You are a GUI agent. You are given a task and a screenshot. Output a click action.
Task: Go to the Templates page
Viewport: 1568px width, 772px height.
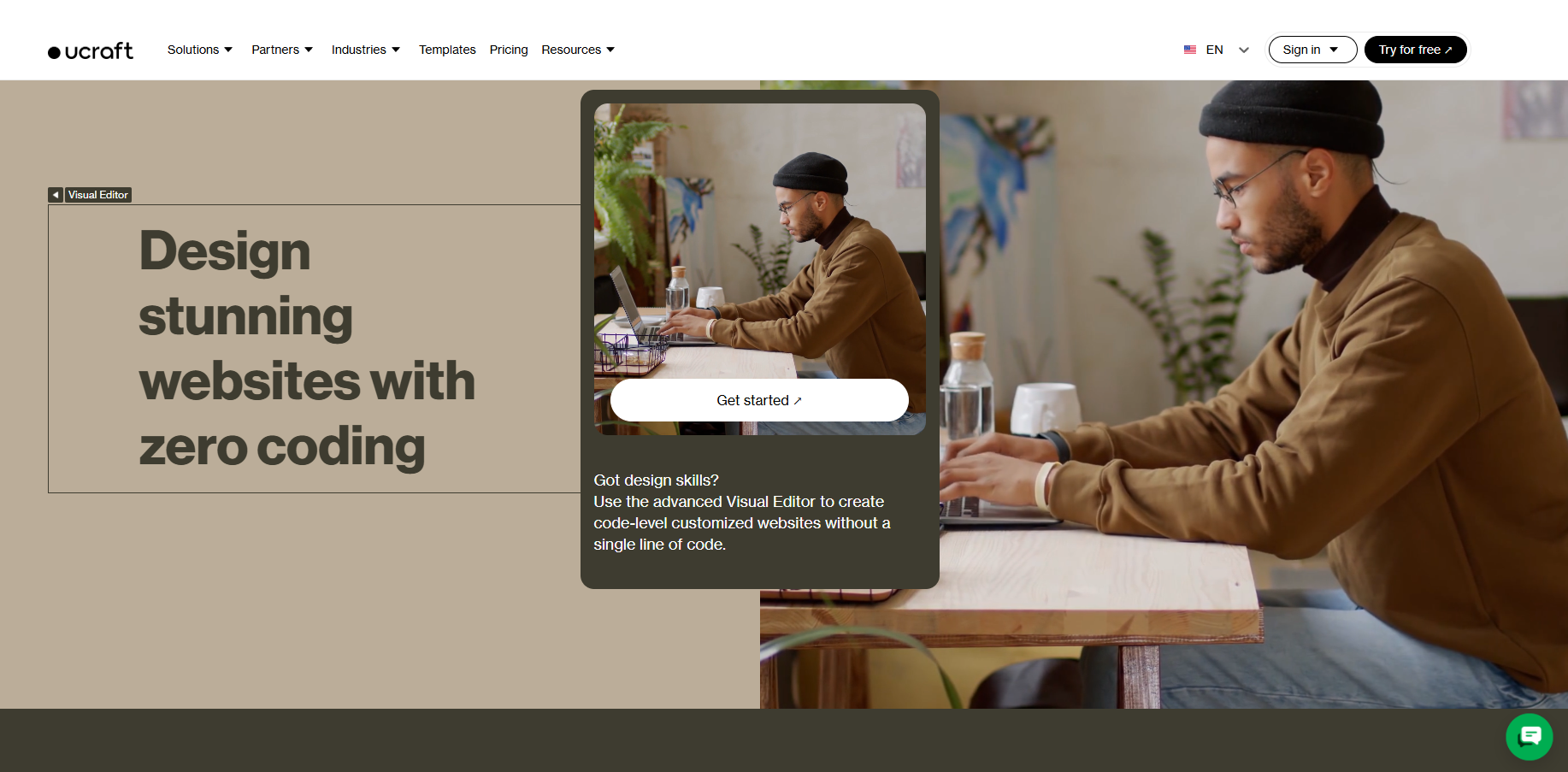pos(447,50)
